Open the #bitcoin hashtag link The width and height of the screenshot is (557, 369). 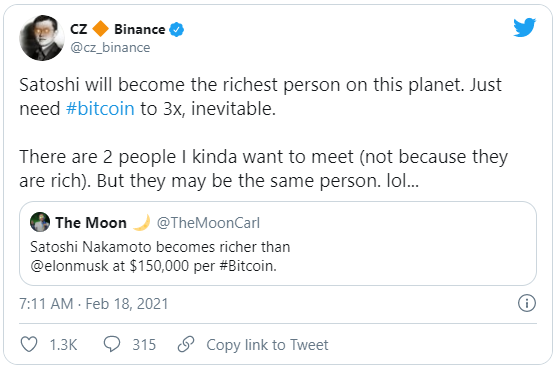tap(100, 109)
